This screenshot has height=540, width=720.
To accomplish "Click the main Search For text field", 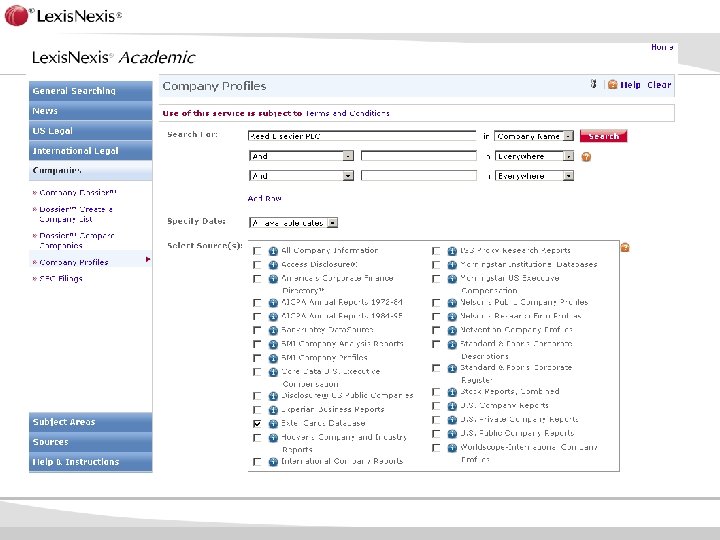I will click(x=362, y=136).
